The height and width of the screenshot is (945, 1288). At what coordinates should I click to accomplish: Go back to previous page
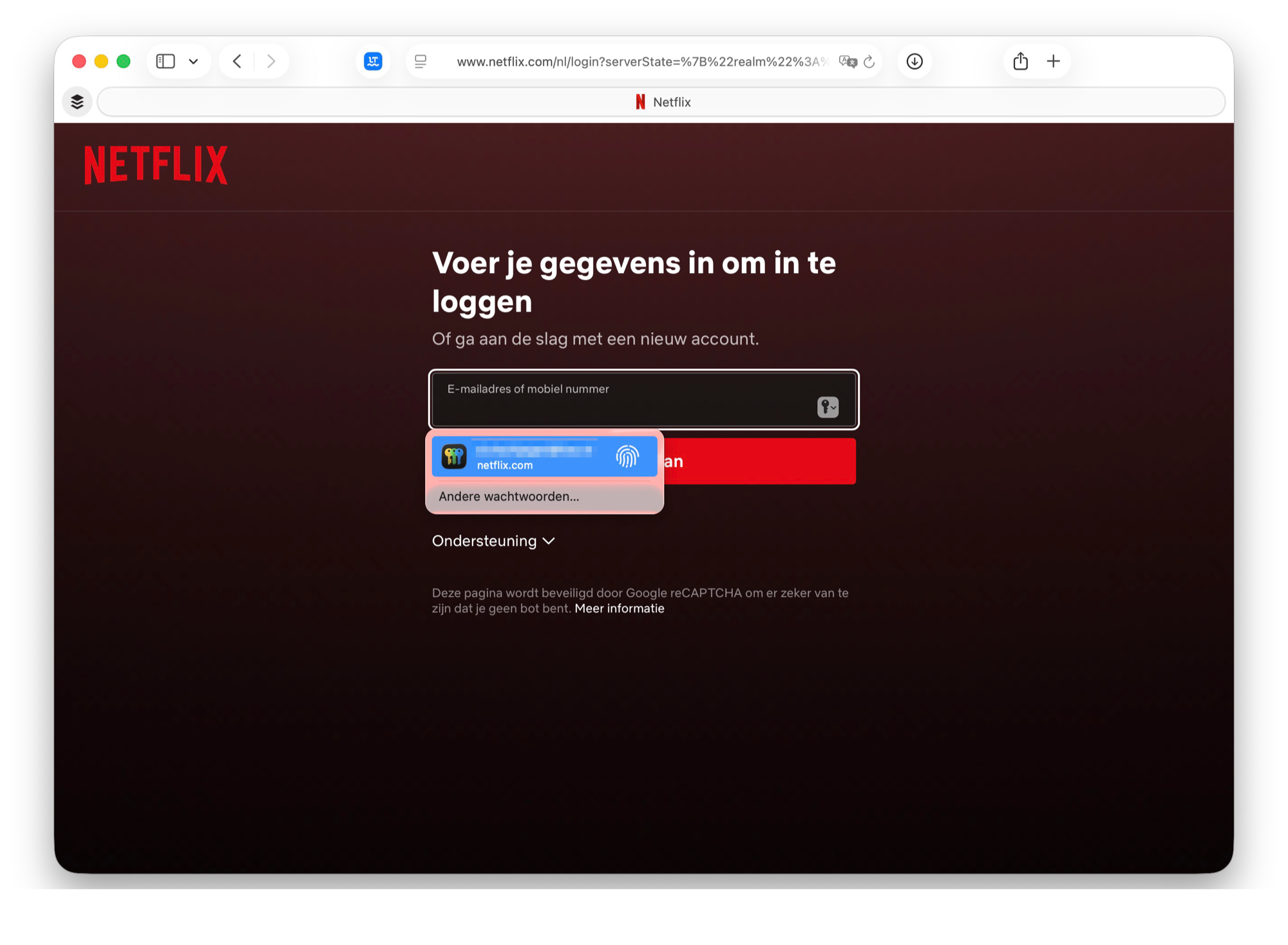pos(237,61)
